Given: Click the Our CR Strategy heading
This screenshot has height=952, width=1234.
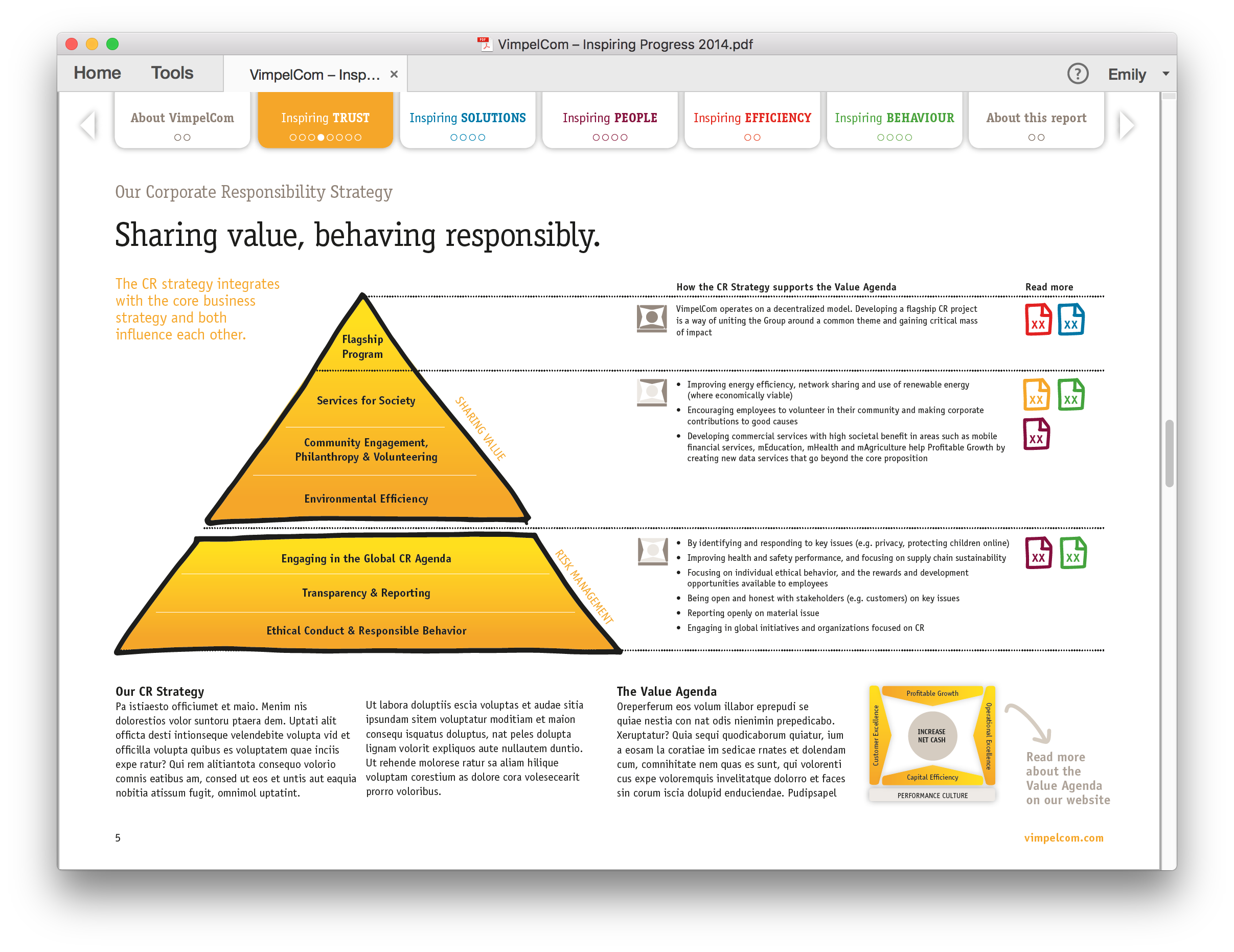Looking at the screenshot, I should point(159,692).
